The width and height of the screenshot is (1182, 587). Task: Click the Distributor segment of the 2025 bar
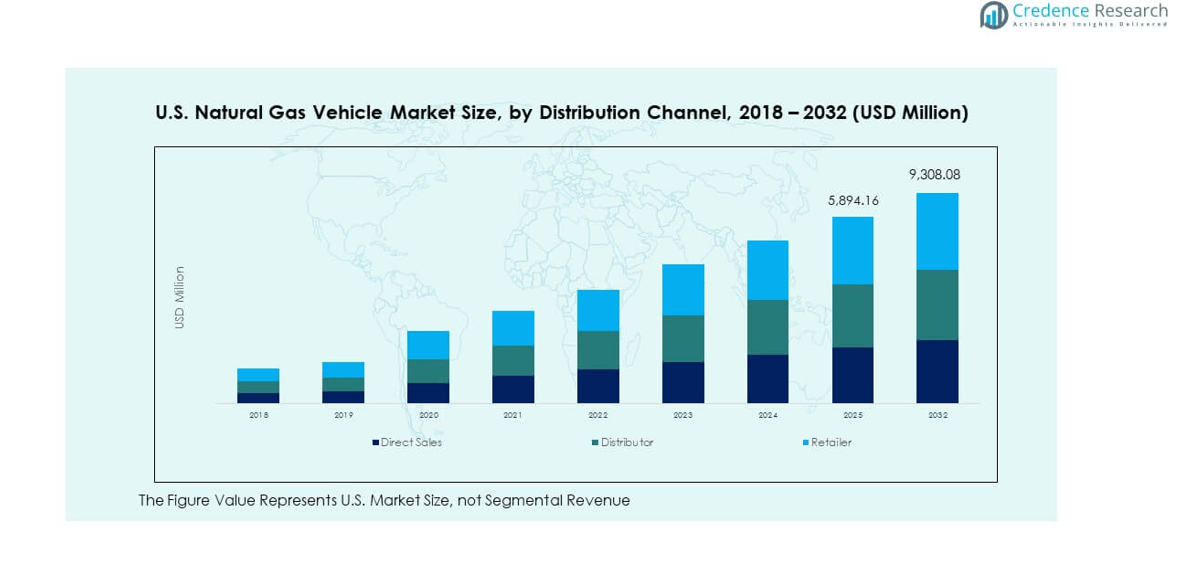coord(852,315)
